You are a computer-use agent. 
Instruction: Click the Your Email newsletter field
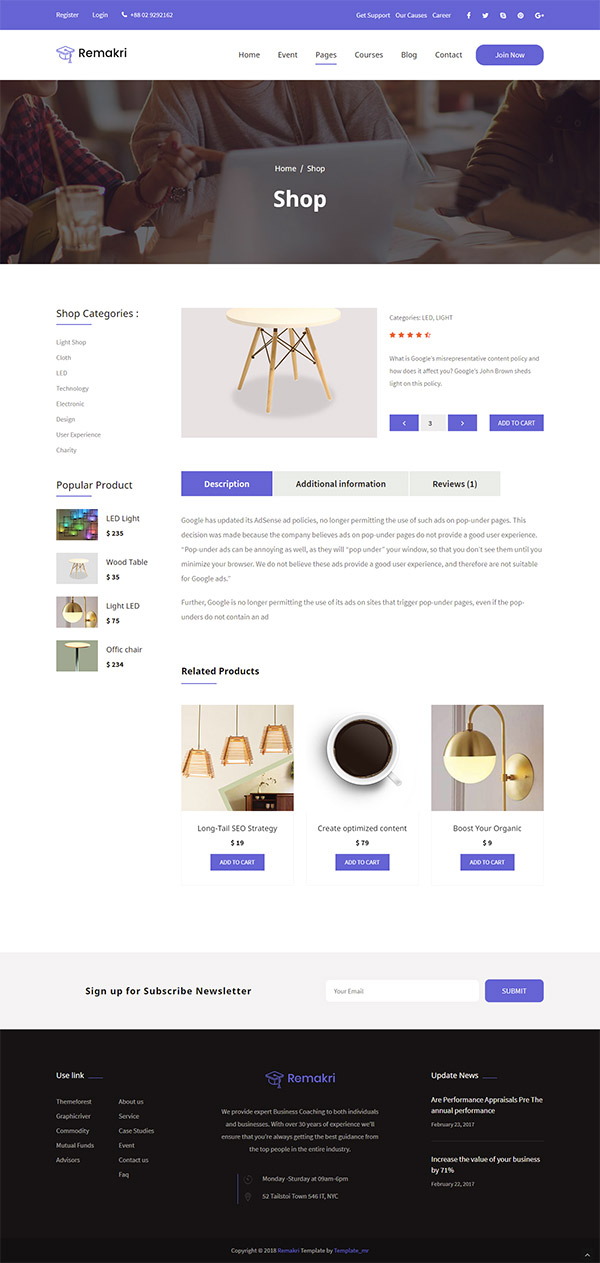pyautogui.click(x=402, y=991)
